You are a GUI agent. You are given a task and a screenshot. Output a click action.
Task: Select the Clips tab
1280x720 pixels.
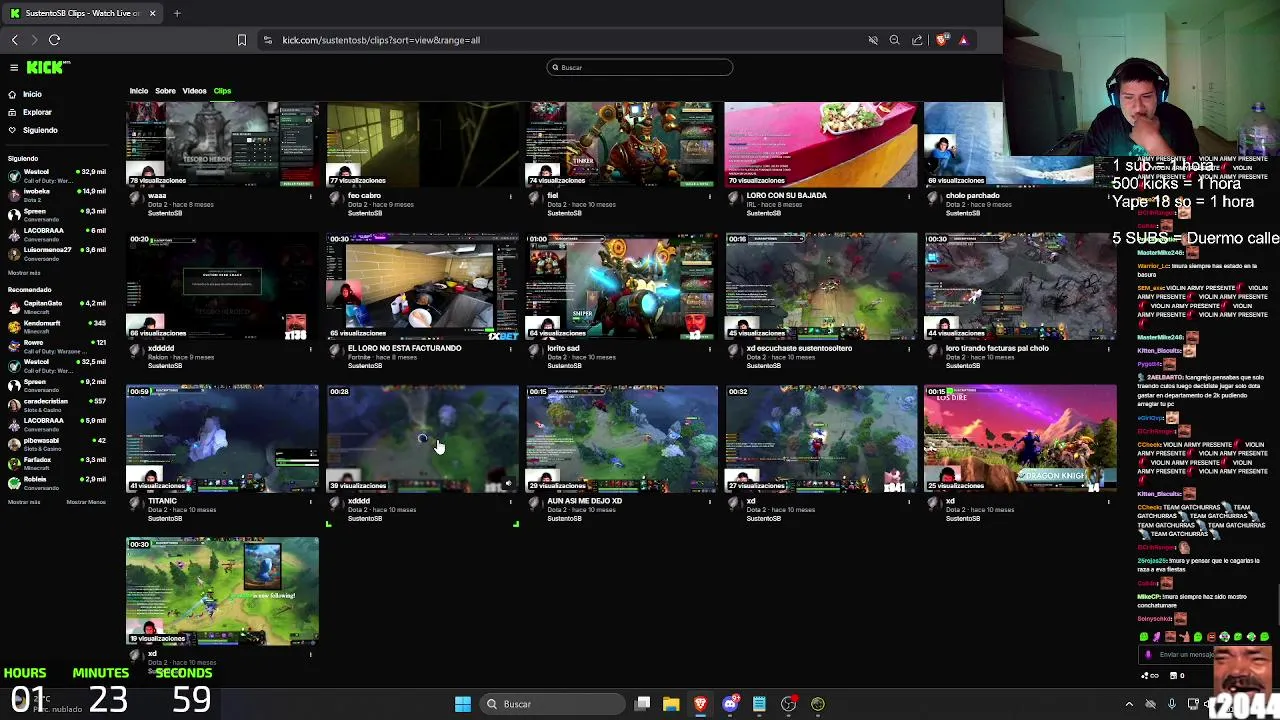click(x=222, y=91)
